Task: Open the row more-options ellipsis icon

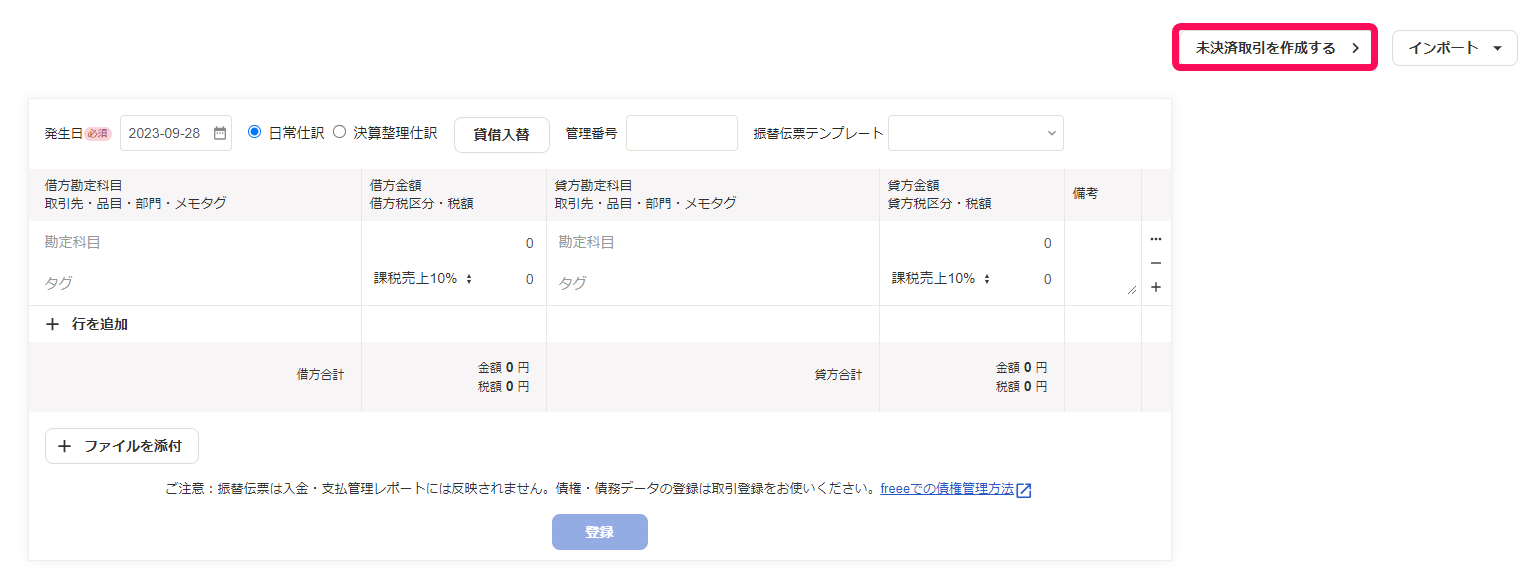Action: [x=1156, y=239]
